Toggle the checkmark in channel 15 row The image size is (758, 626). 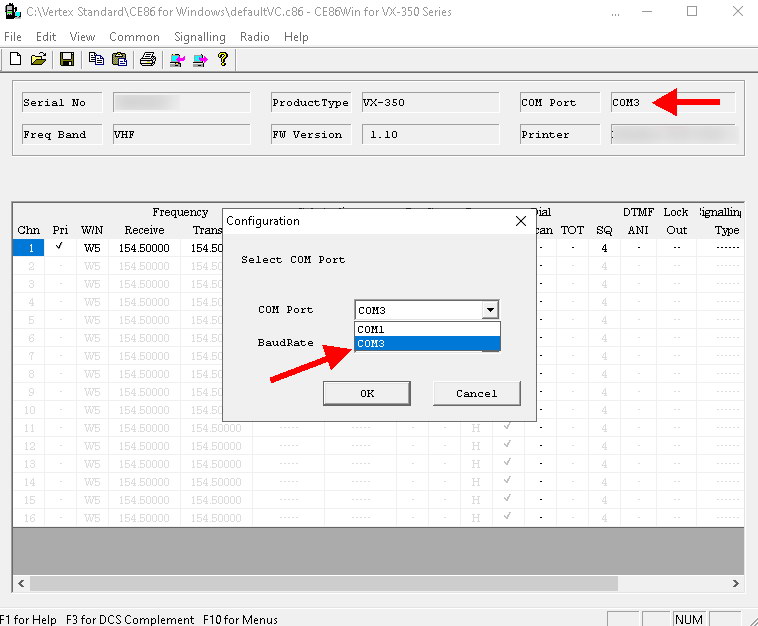click(x=507, y=498)
